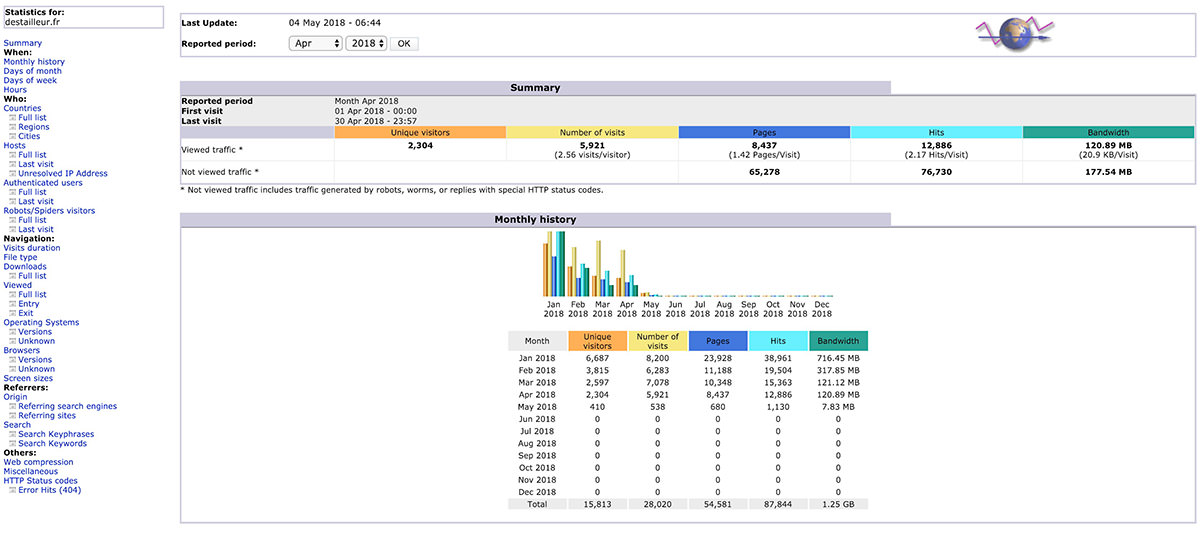Click the icon beside Error Hits (404)

(13, 491)
